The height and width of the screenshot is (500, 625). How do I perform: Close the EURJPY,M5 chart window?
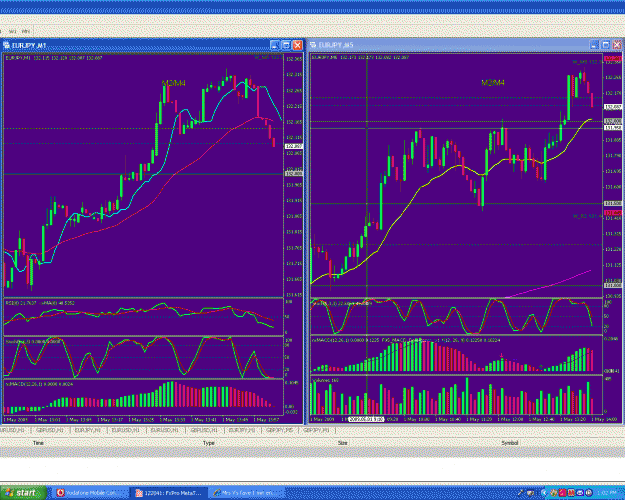[617, 45]
